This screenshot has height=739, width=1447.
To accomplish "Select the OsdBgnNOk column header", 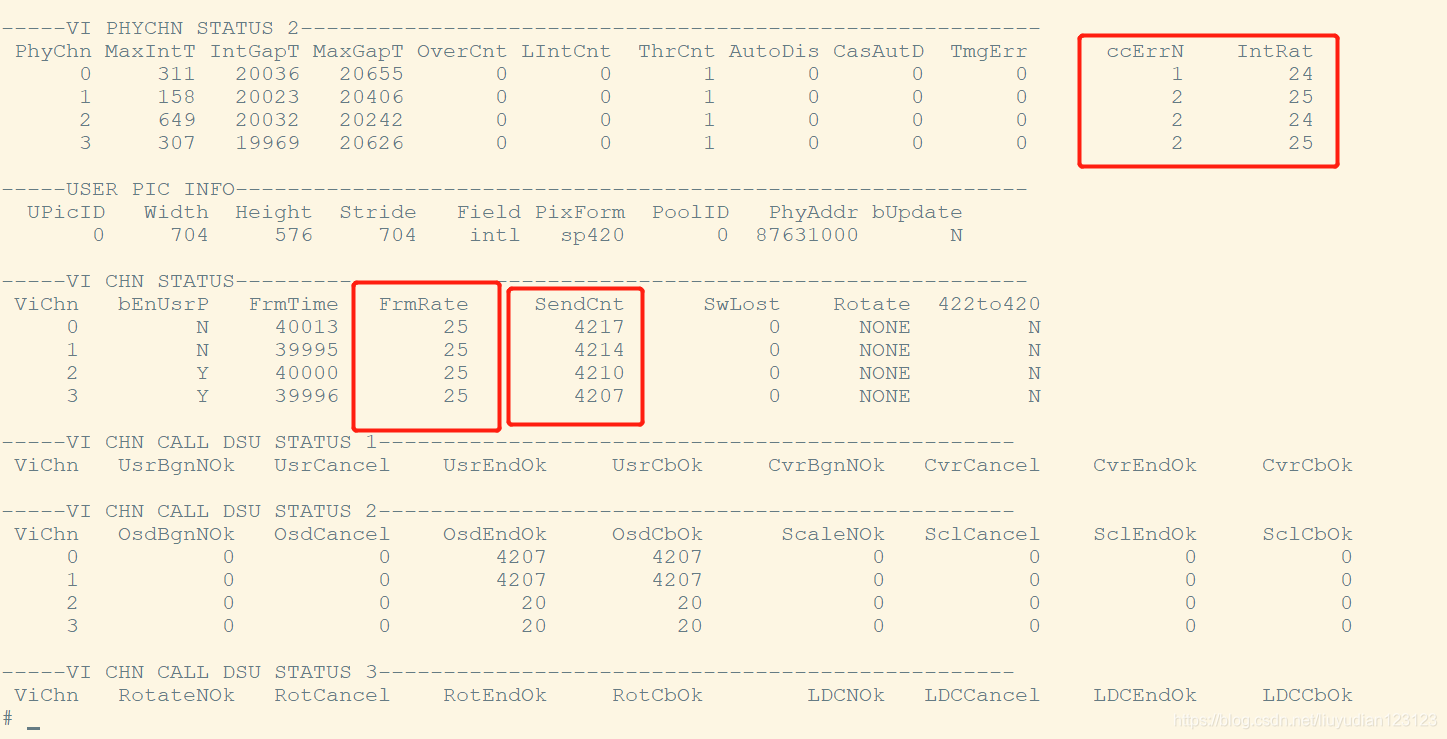I will tap(176, 534).
